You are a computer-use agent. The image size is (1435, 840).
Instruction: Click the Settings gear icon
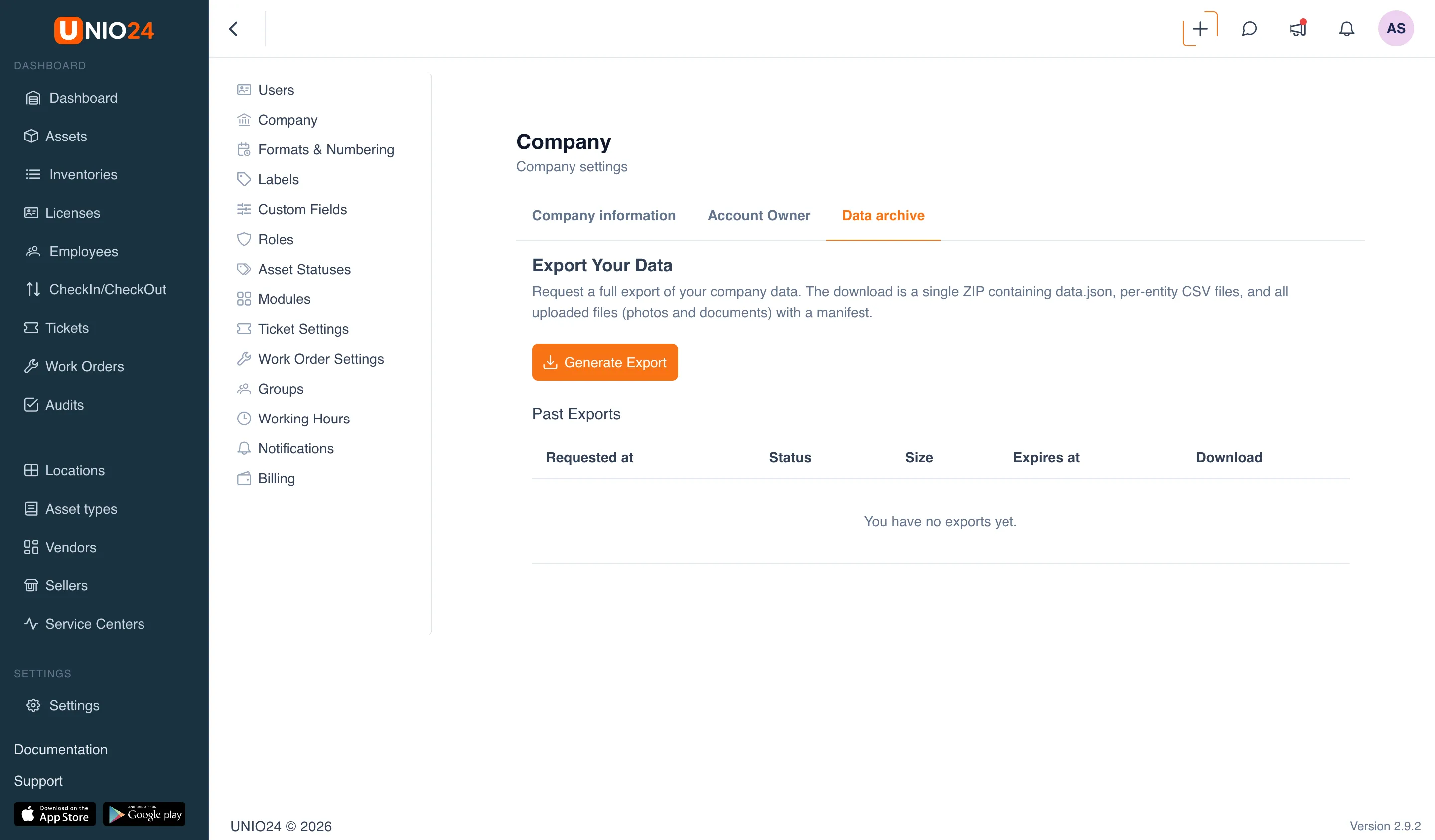(x=33, y=705)
